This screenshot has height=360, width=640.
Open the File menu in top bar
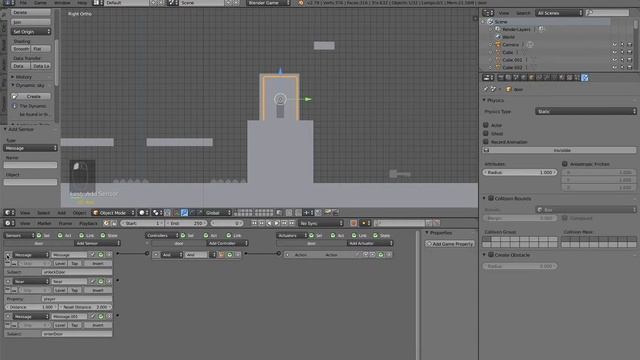point(24,2)
